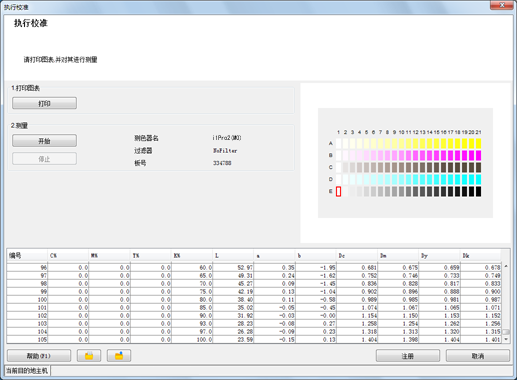Screen dimensions: 517x380
Task: Click the open folder with document icon
Action: (89, 356)
